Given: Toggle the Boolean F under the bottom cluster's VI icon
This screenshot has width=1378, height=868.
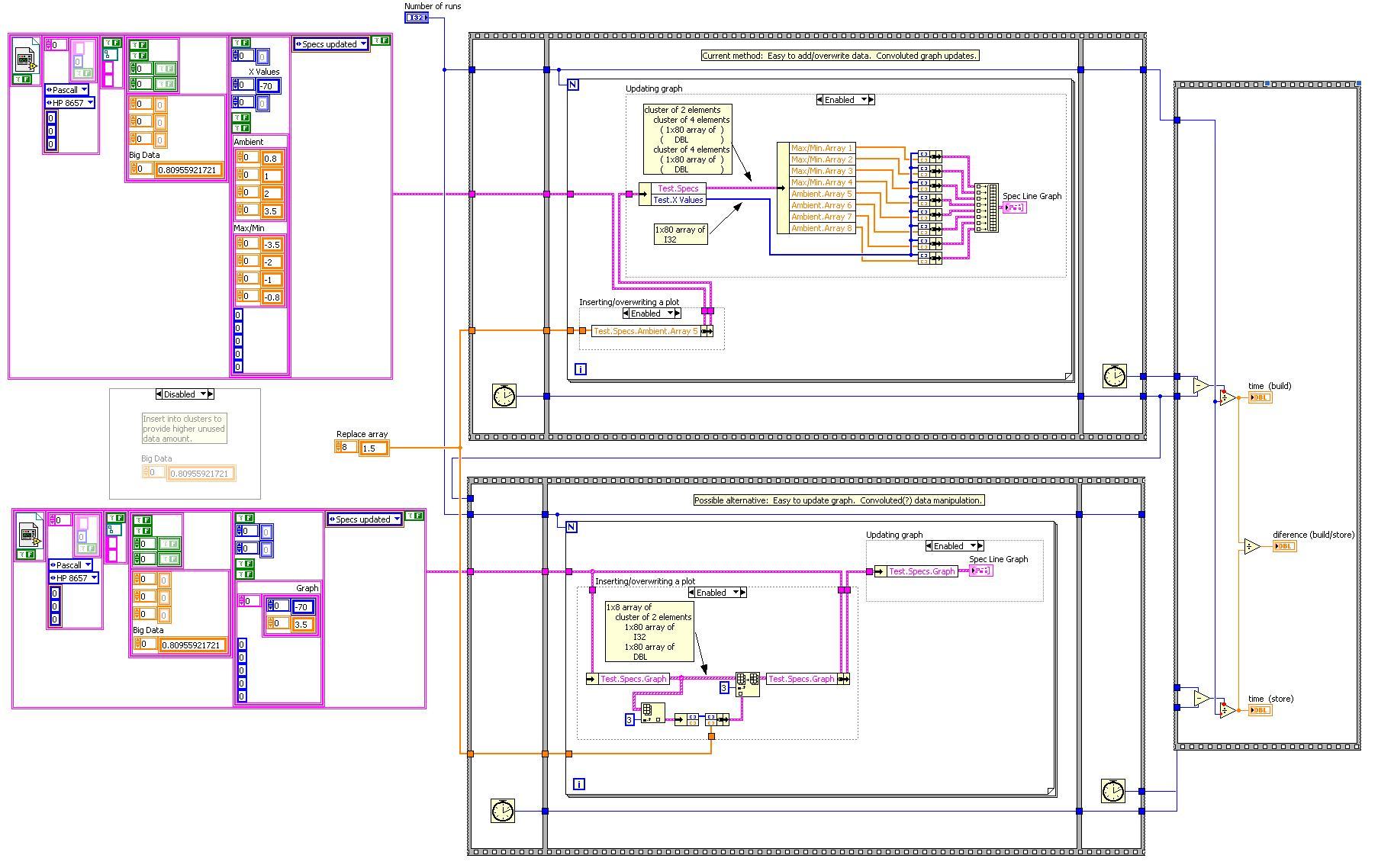Looking at the screenshot, I should [x=26, y=555].
